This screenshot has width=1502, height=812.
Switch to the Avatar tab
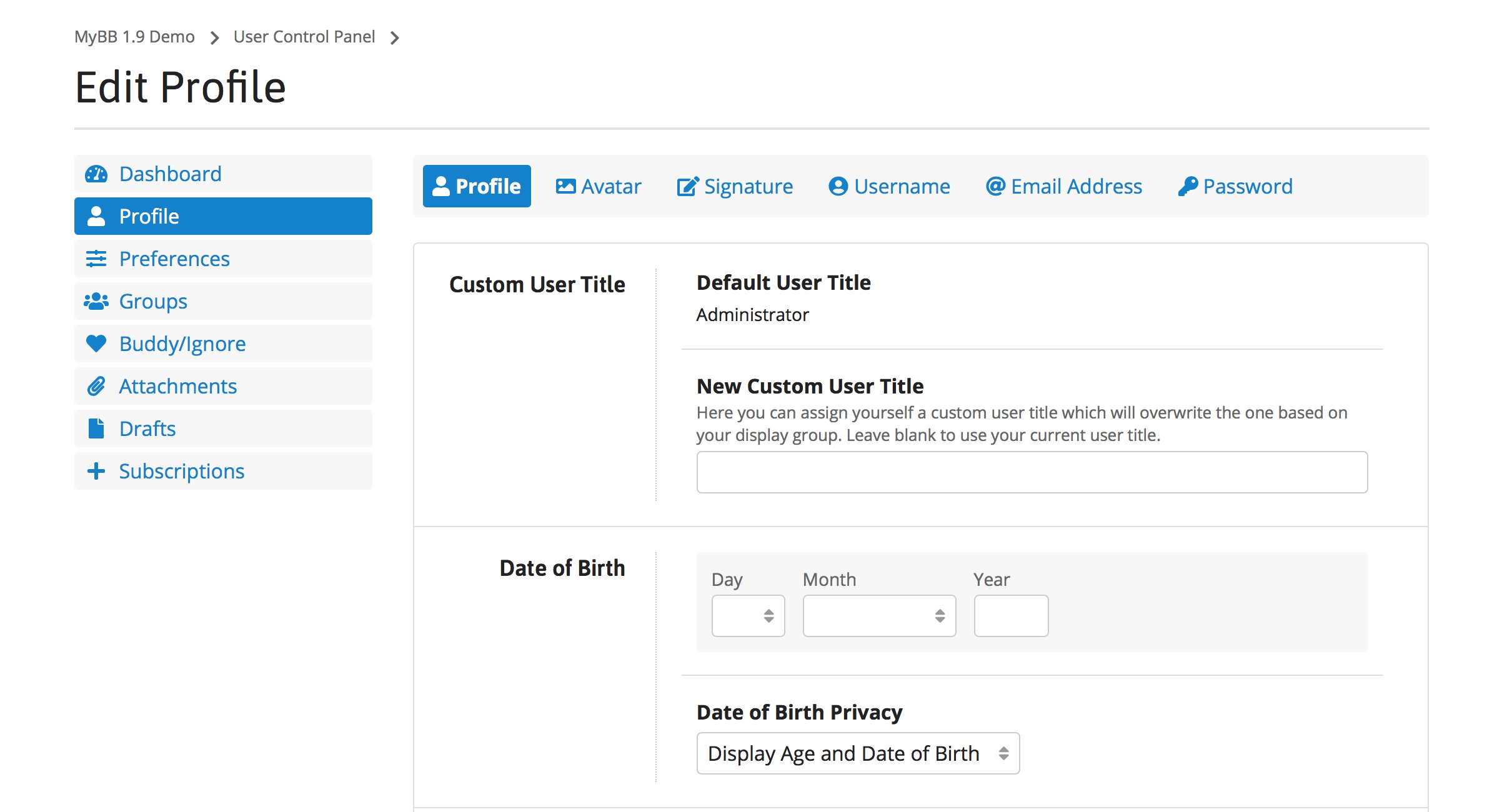(x=599, y=186)
